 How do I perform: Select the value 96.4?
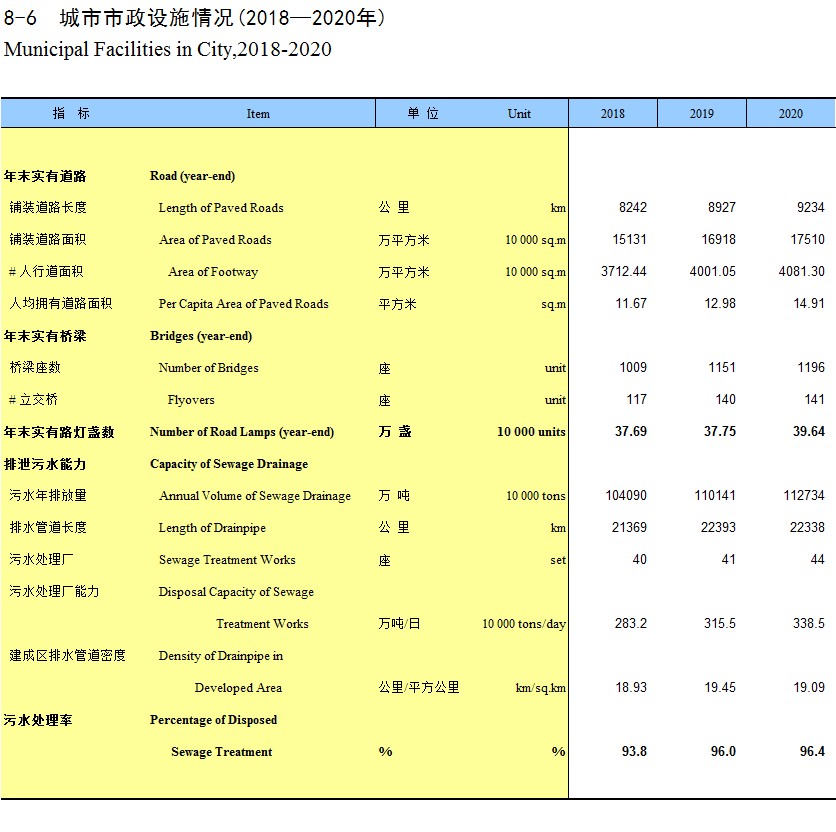813,751
